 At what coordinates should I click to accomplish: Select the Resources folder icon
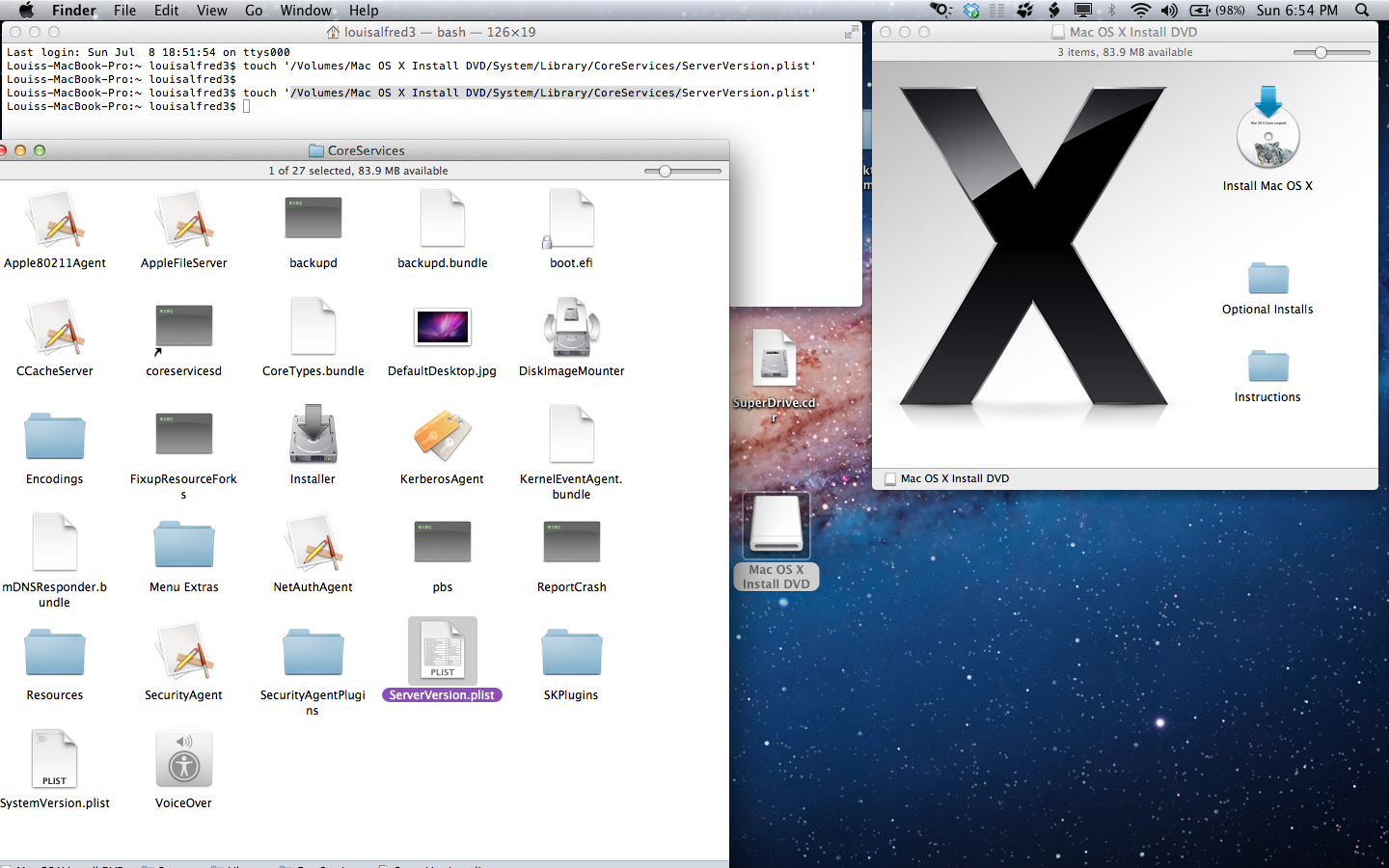click(55, 652)
